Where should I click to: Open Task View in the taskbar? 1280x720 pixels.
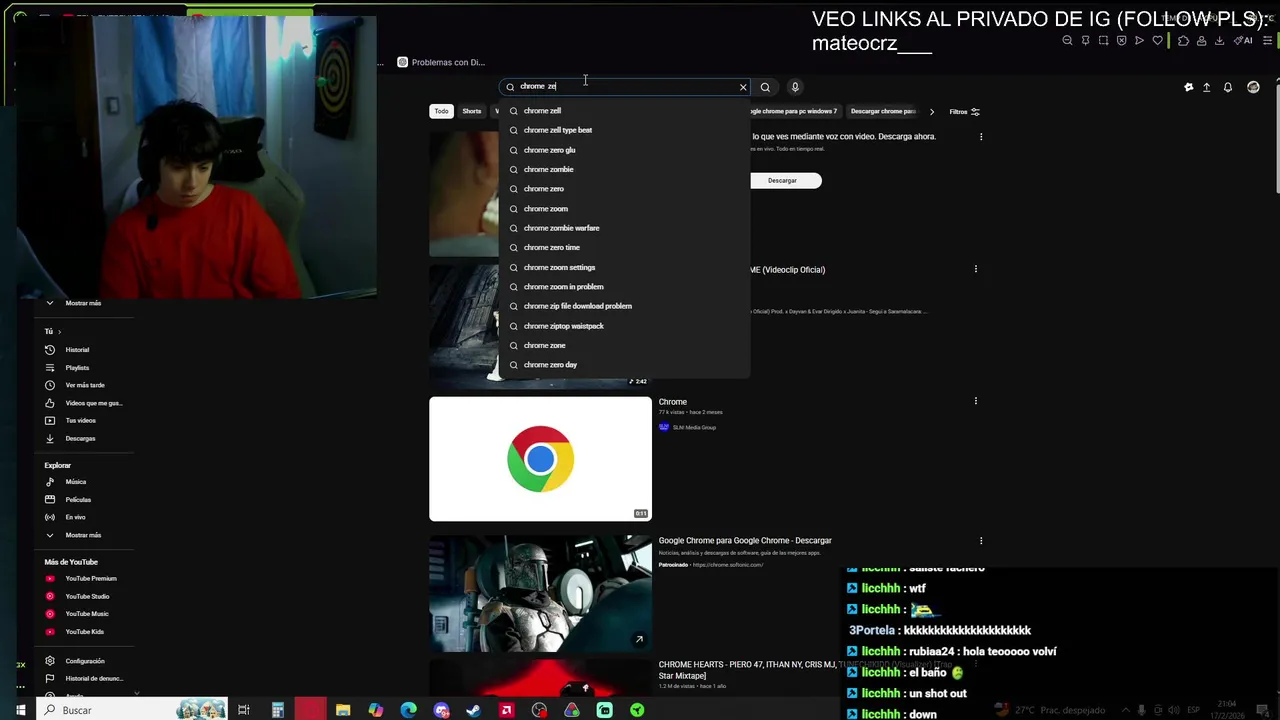(x=243, y=710)
